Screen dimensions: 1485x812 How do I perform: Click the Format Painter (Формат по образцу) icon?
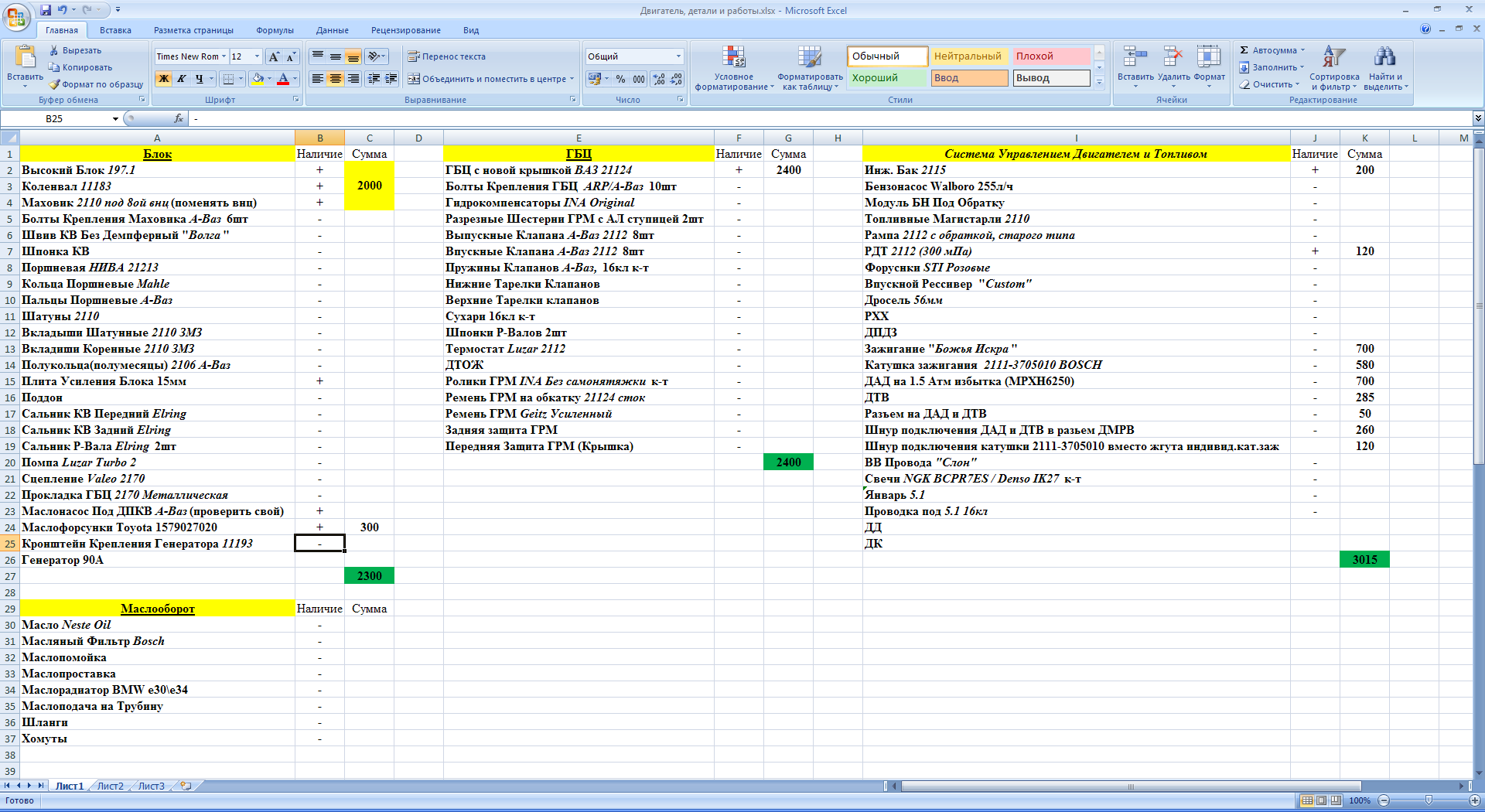point(54,84)
